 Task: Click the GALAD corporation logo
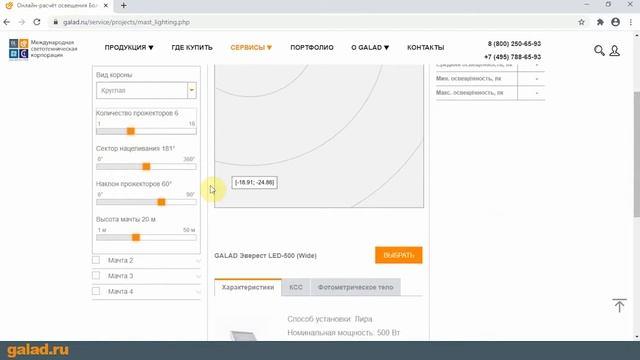tap(43, 49)
